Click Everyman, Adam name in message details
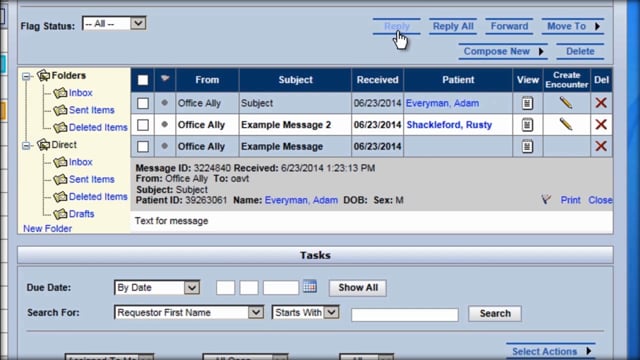 (301, 200)
